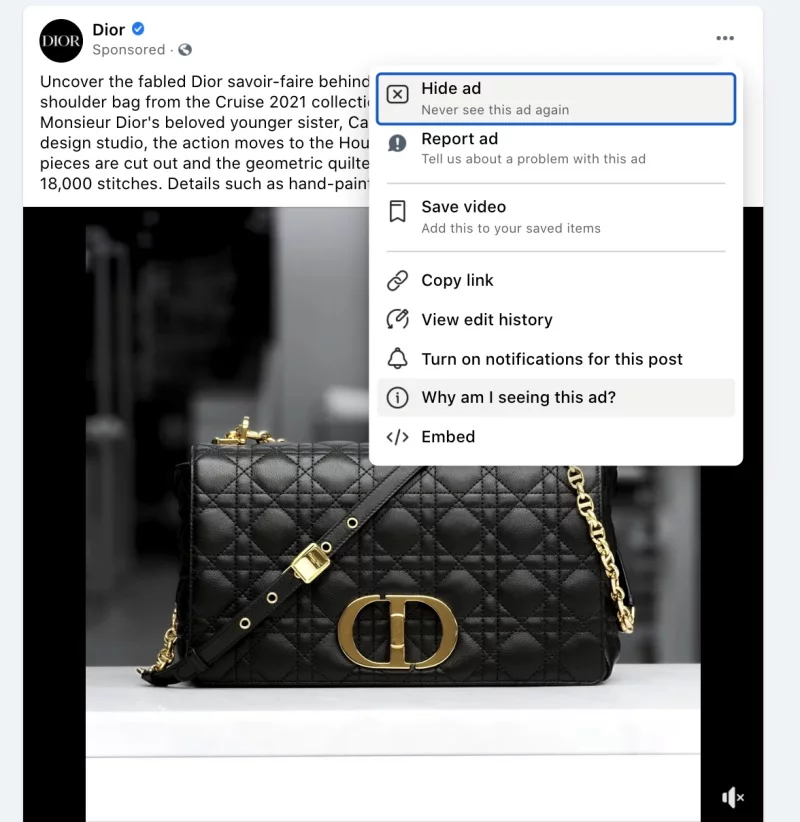Choose Turn on notifications for this post

(556, 359)
